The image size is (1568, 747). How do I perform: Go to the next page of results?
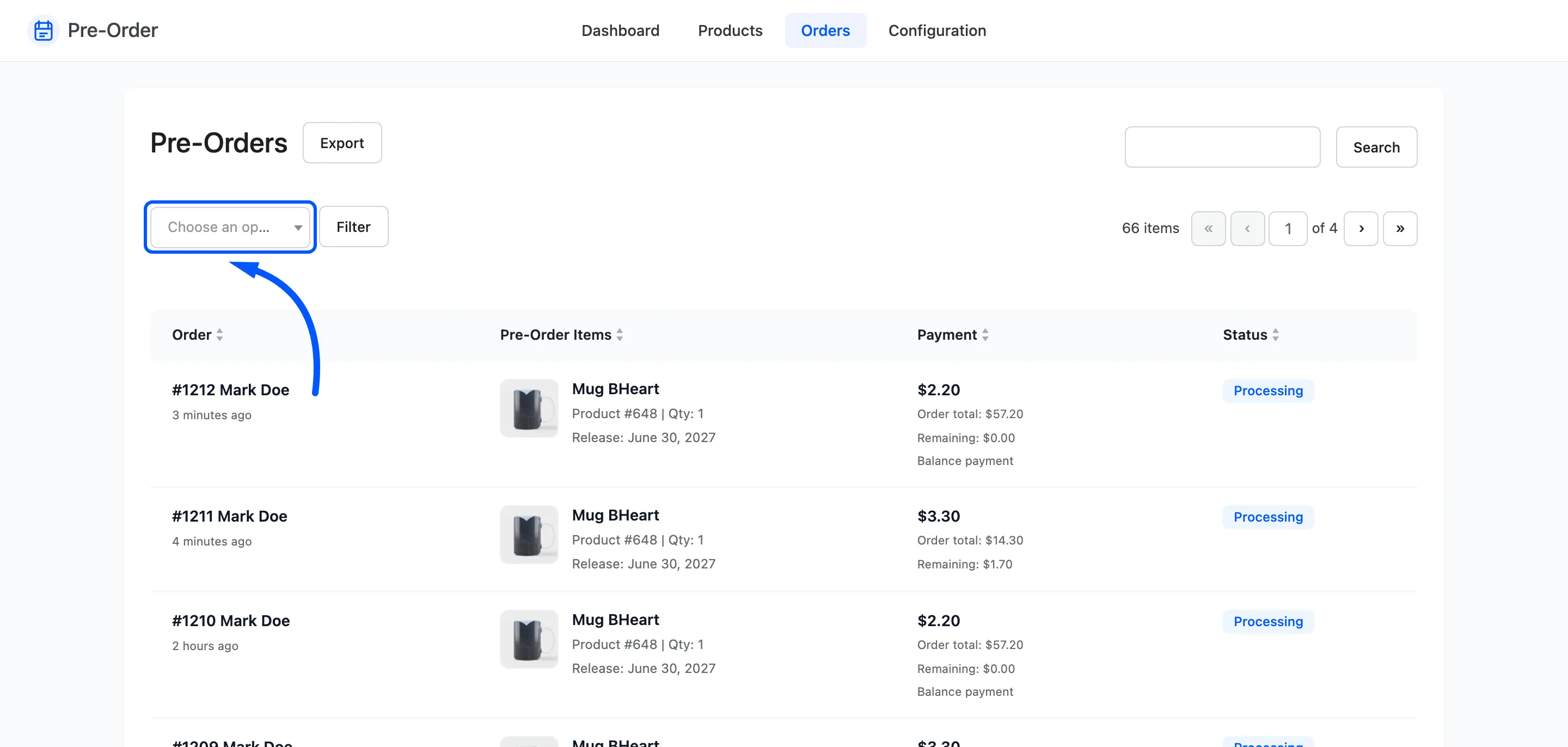click(x=1361, y=229)
